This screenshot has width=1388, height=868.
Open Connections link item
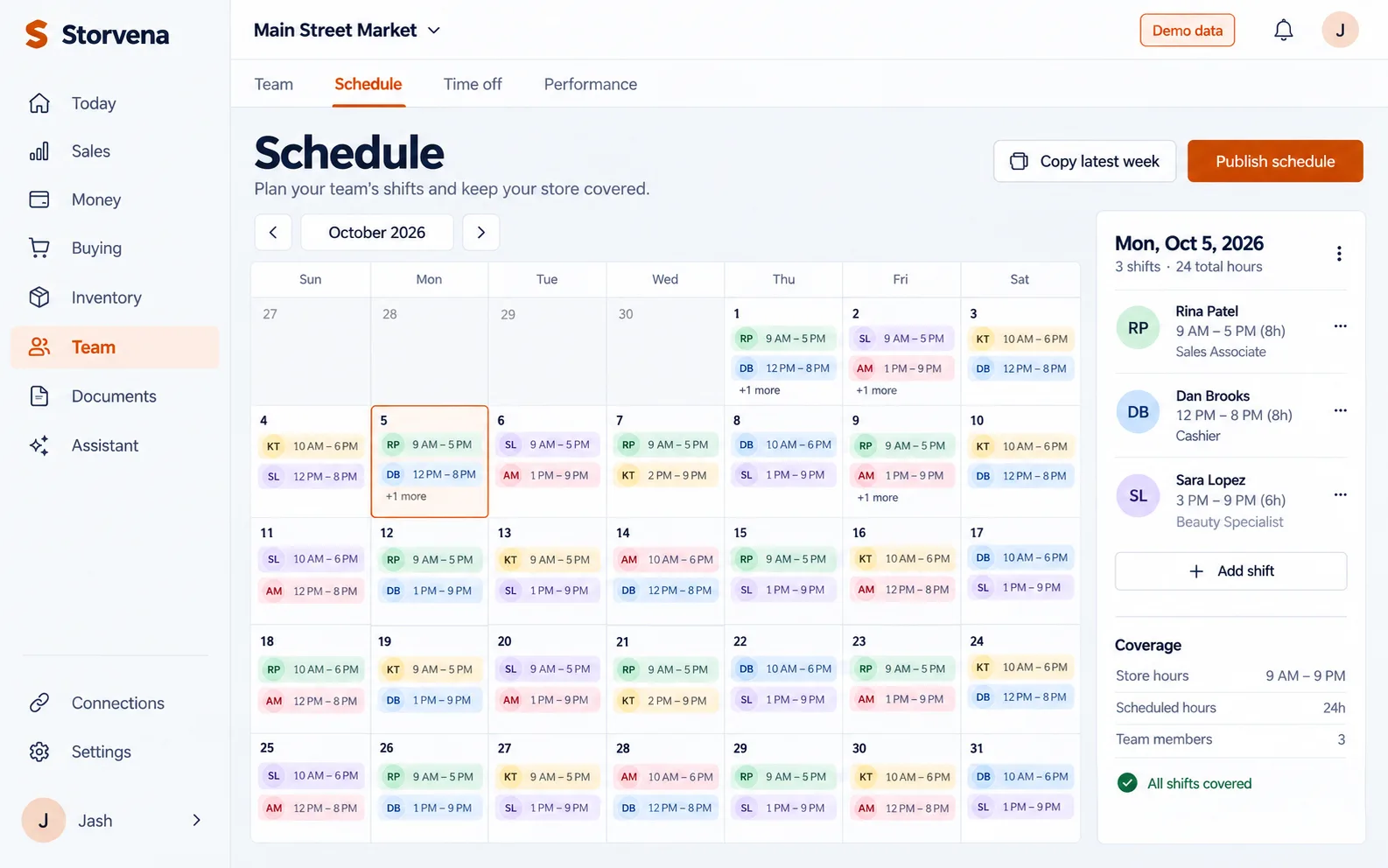[x=115, y=703]
